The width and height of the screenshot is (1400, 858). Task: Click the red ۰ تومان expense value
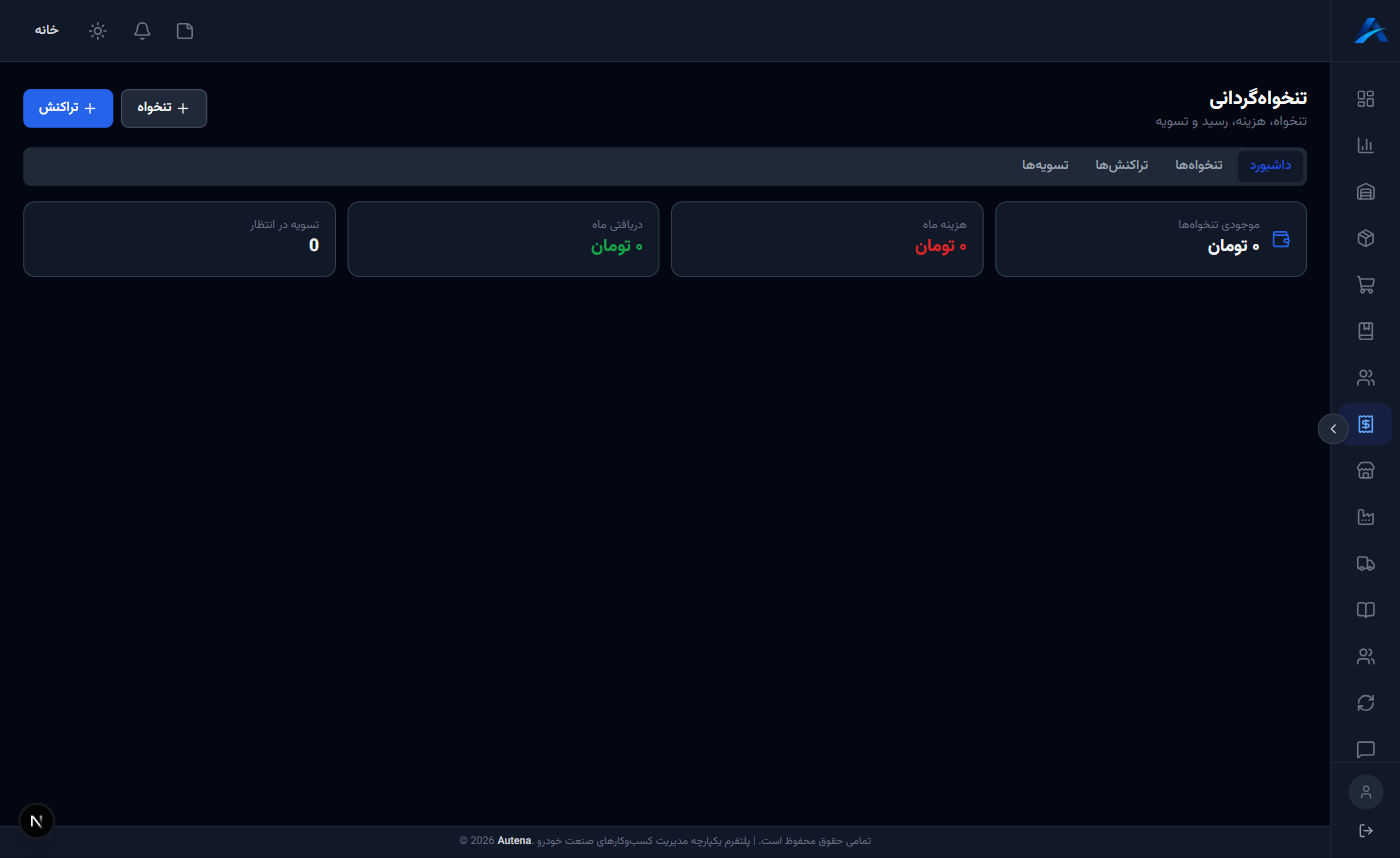[941, 246]
